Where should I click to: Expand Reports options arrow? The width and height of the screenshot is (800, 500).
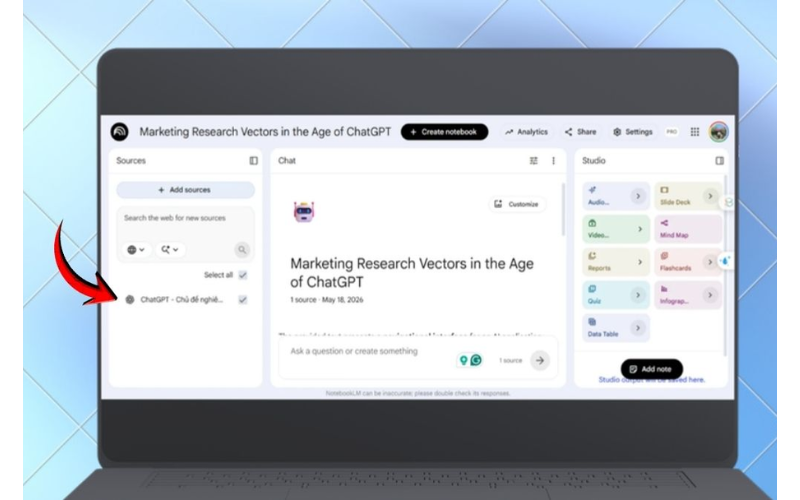(x=639, y=262)
